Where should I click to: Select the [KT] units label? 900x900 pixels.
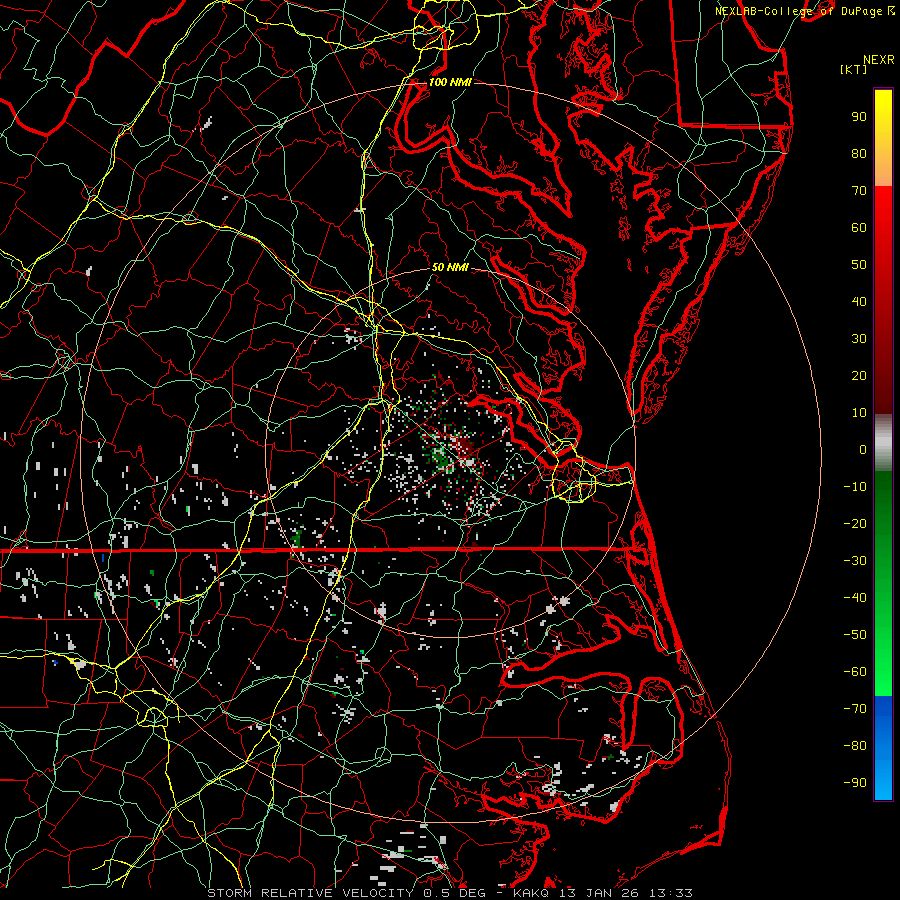tap(854, 69)
